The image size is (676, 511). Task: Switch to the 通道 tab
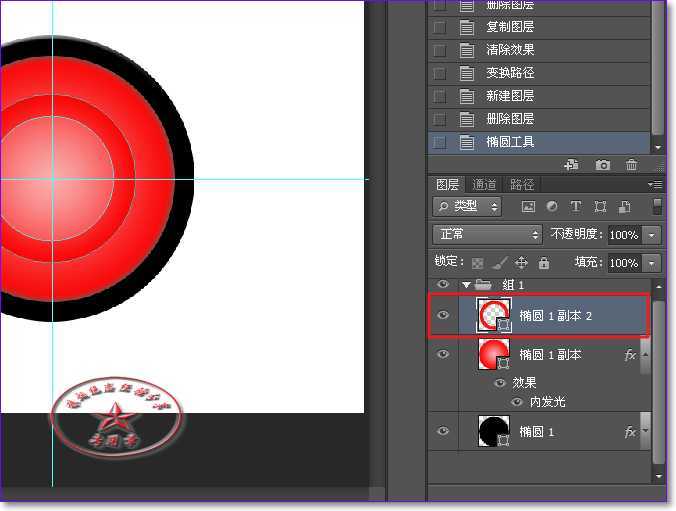(x=484, y=185)
